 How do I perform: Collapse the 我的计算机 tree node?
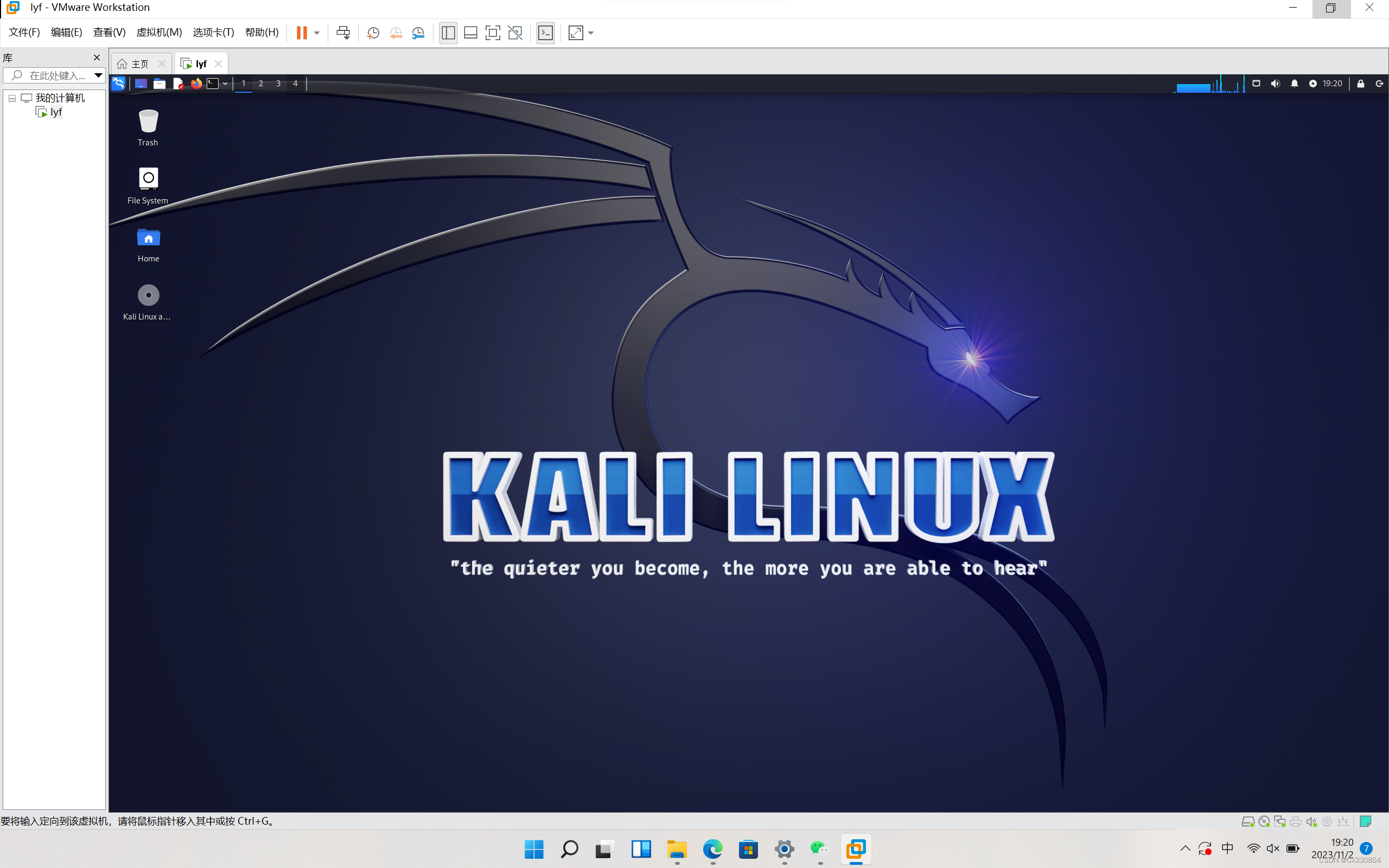(12, 98)
